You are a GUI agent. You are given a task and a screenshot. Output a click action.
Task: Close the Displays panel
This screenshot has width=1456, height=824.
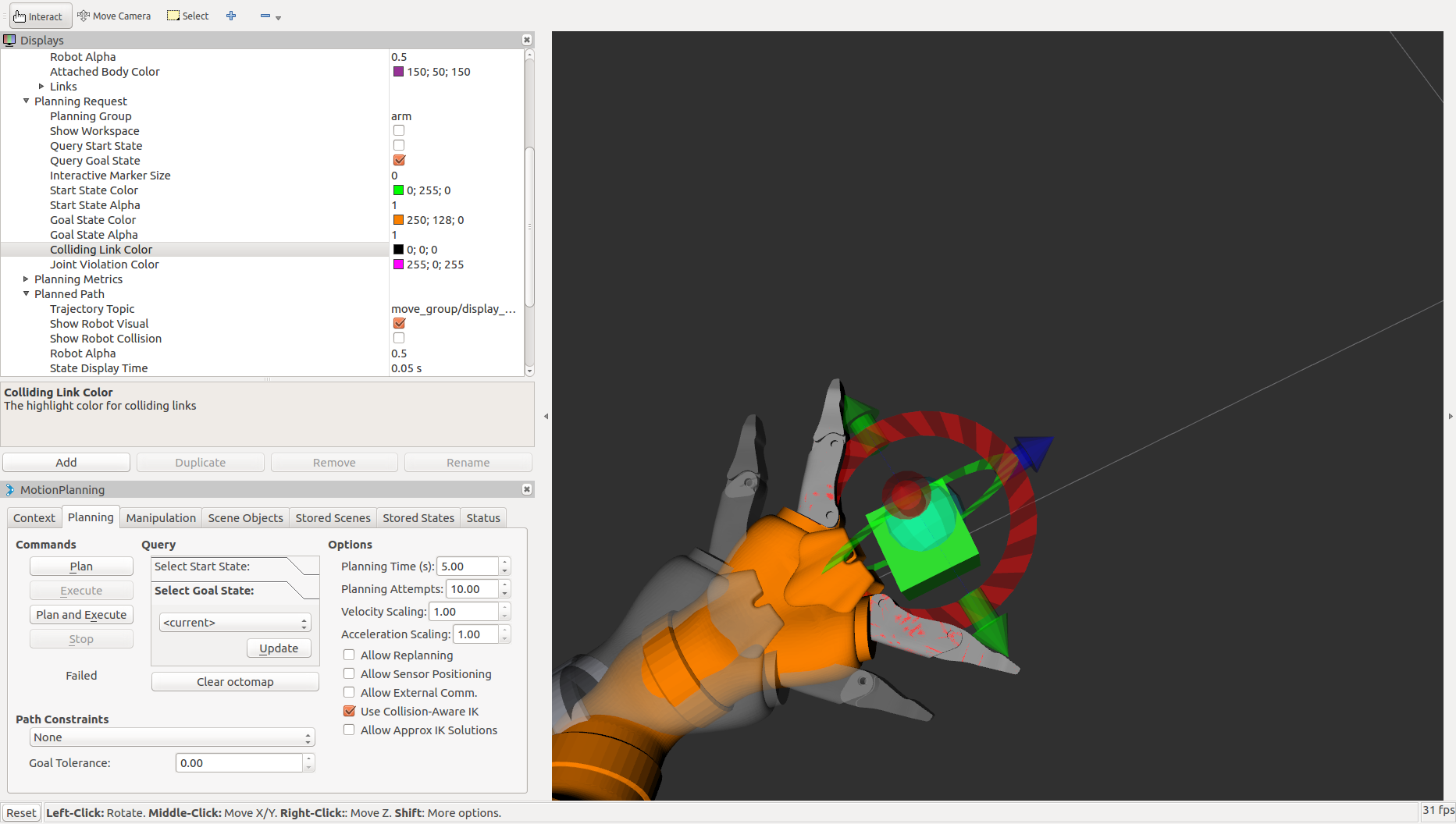(527, 40)
